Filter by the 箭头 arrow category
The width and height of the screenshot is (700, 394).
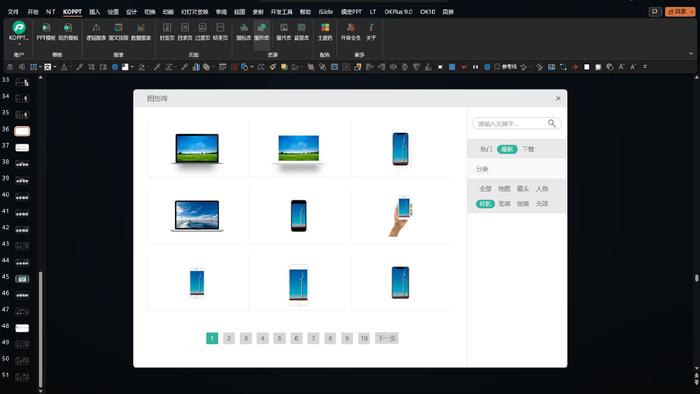pyautogui.click(x=523, y=189)
